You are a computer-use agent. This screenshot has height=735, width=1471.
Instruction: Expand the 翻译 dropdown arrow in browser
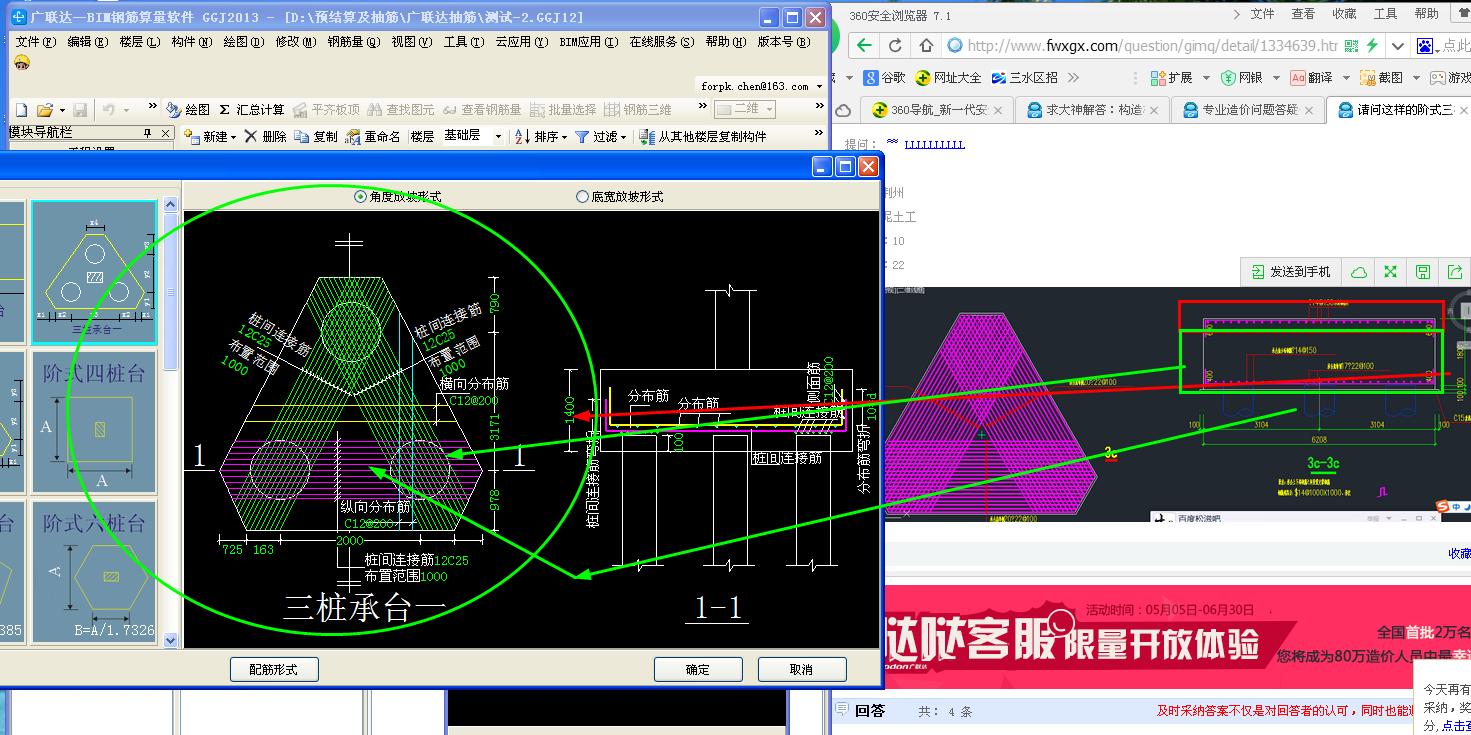[1345, 78]
